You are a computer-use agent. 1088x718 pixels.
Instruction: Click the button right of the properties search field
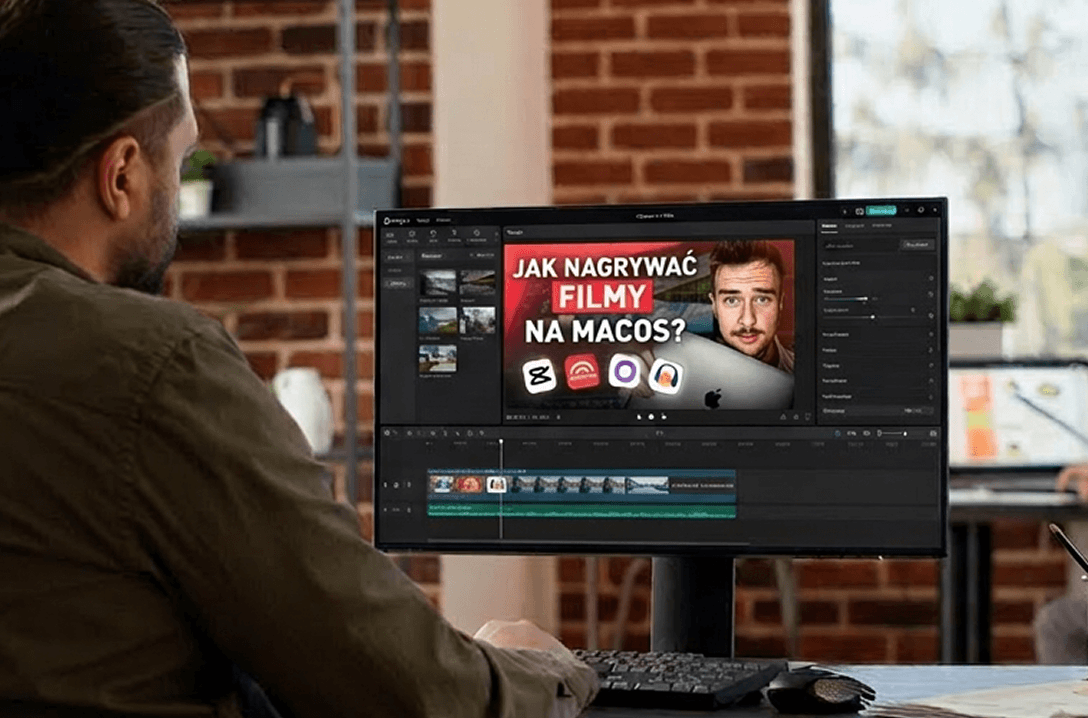click(915, 244)
